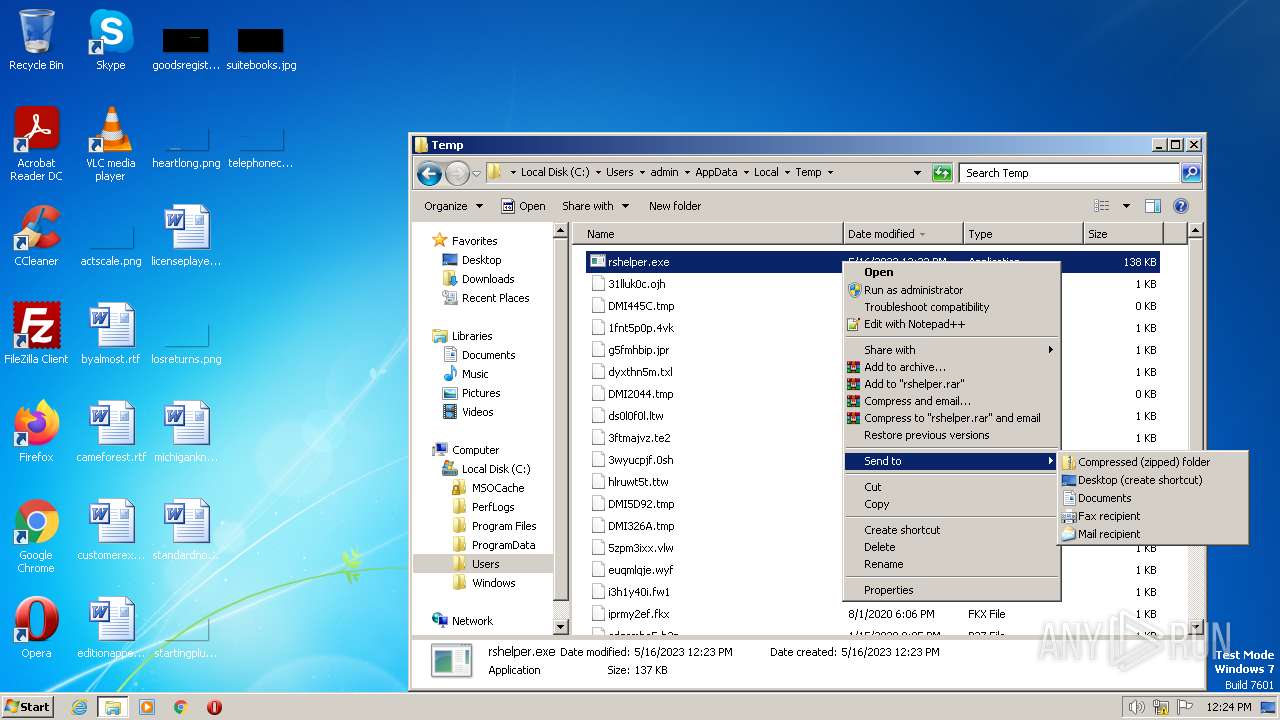Expand the views options arrow
The width and height of the screenshot is (1280, 720).
click(x=1126, y=206)
